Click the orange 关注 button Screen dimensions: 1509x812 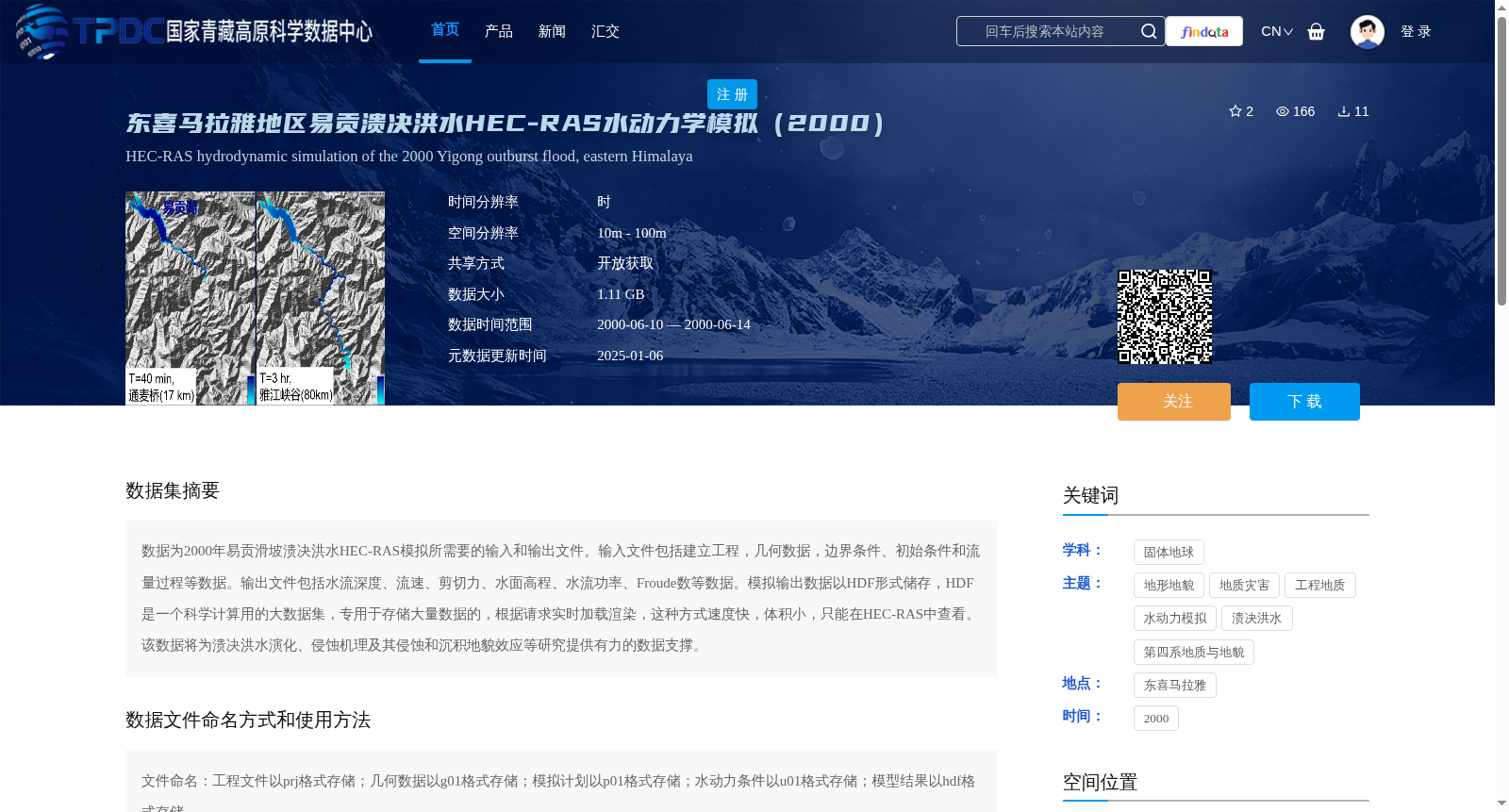click(1174, 402)
